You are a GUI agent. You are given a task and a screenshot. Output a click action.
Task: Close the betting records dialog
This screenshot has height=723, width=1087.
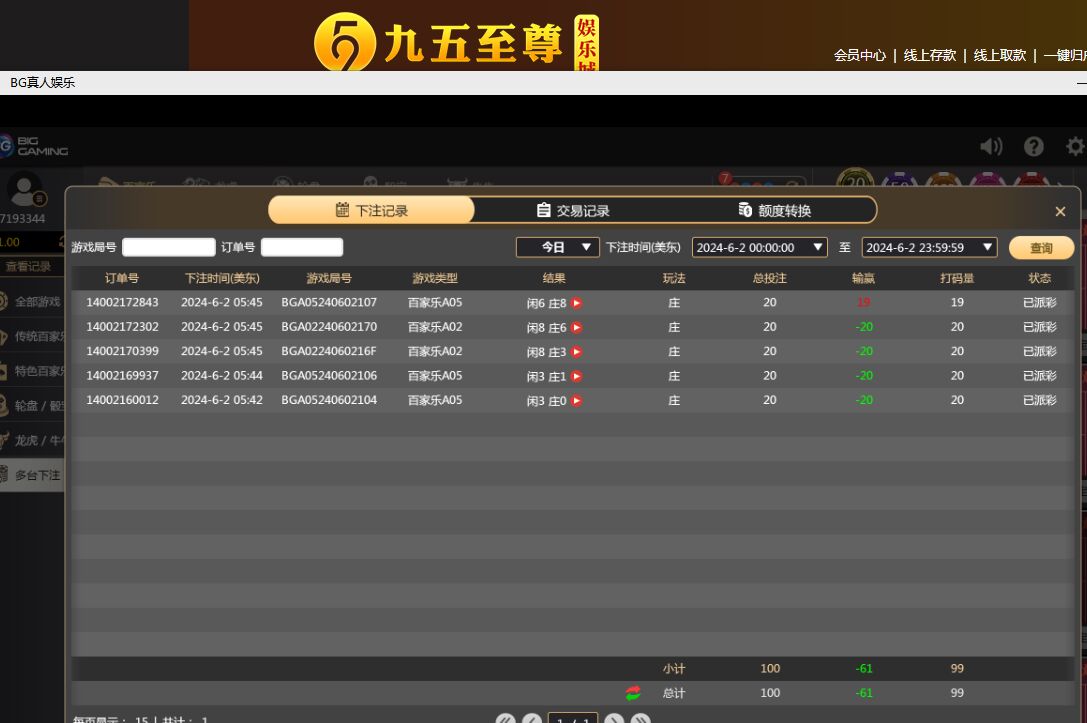tap(1060, 211)
